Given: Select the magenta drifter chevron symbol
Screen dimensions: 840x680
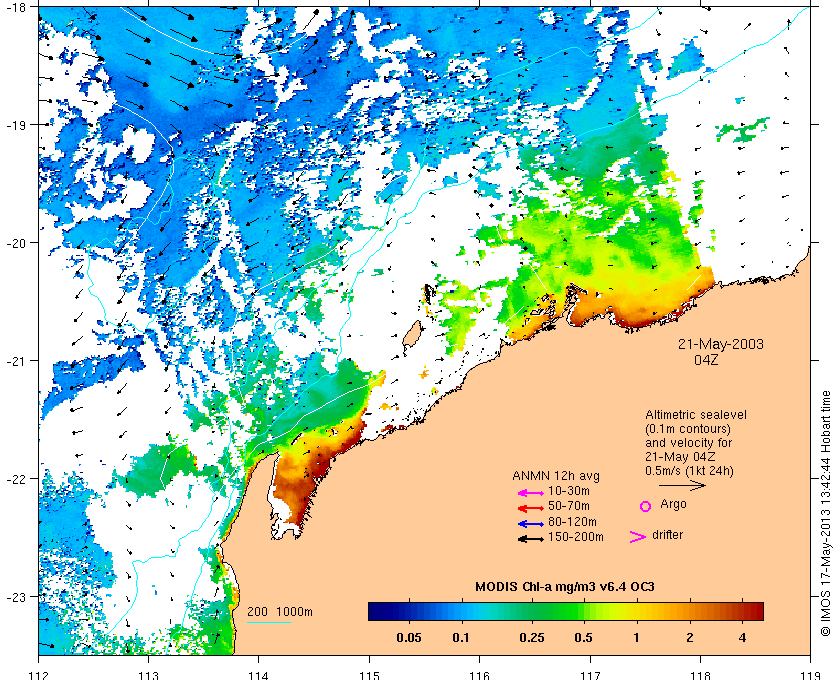Looking at the screenshot, I should click(638, 537).
